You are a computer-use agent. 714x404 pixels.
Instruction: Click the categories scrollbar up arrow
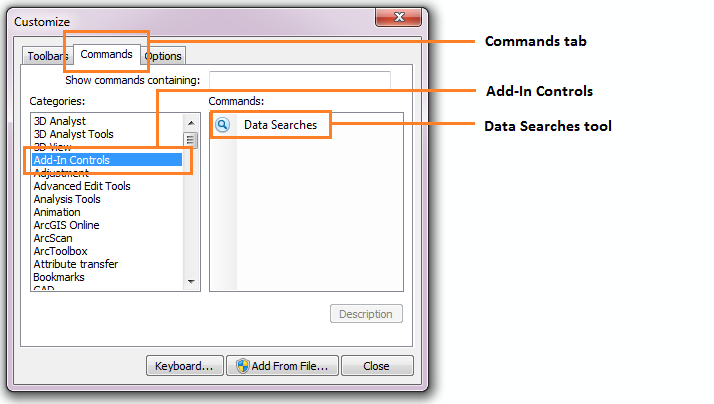(191, 123)
